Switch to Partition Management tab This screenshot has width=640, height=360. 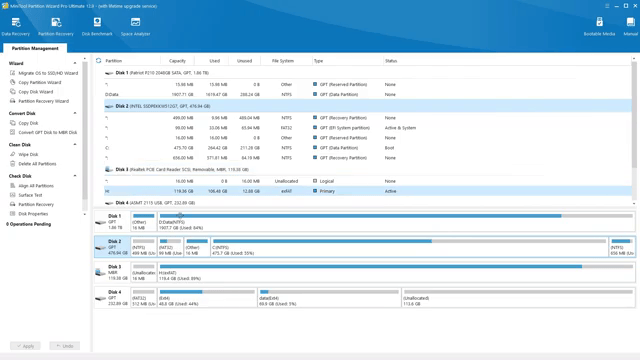[35, 48]
